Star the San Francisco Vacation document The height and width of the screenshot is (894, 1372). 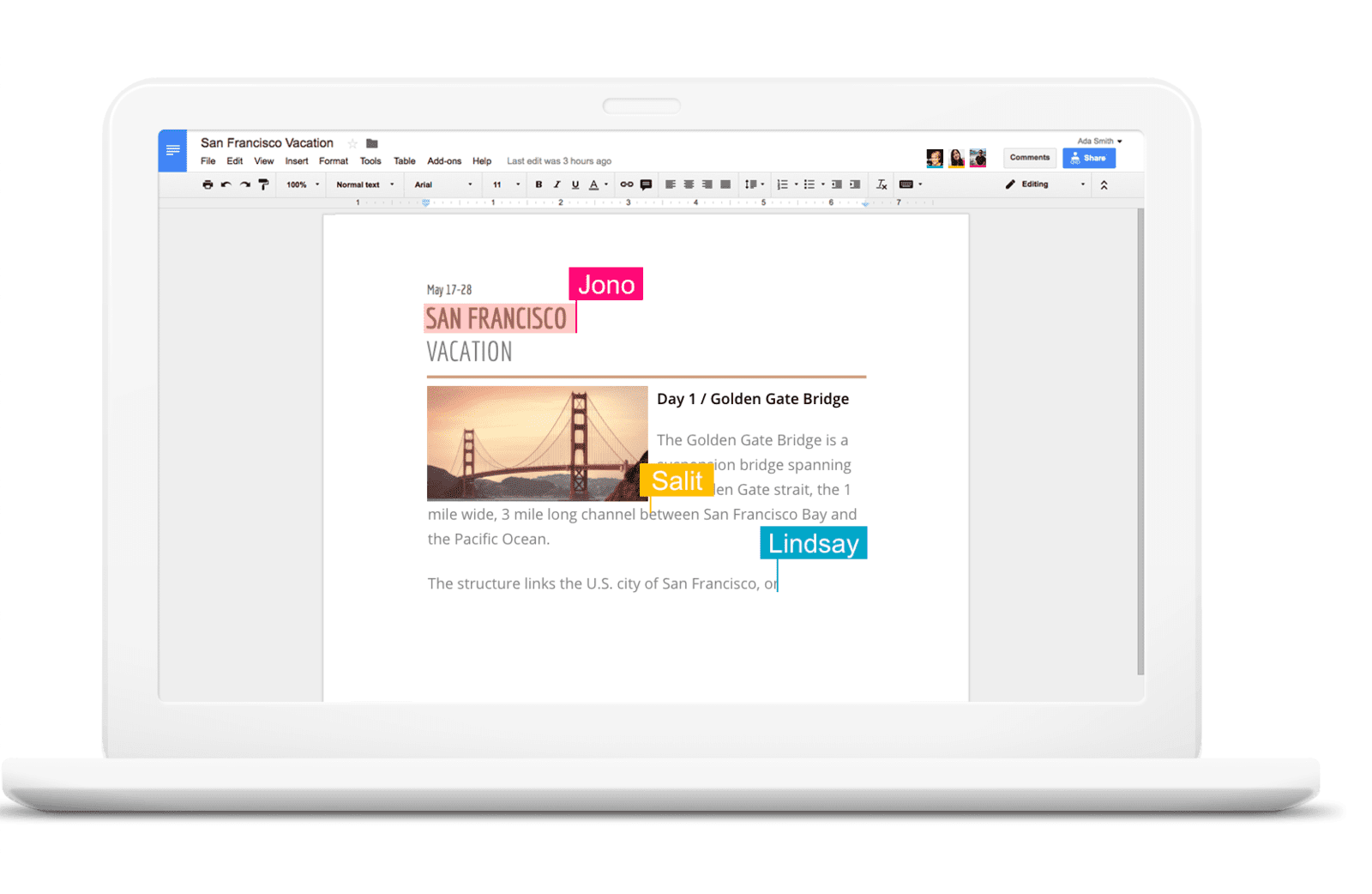pos(352,143)
